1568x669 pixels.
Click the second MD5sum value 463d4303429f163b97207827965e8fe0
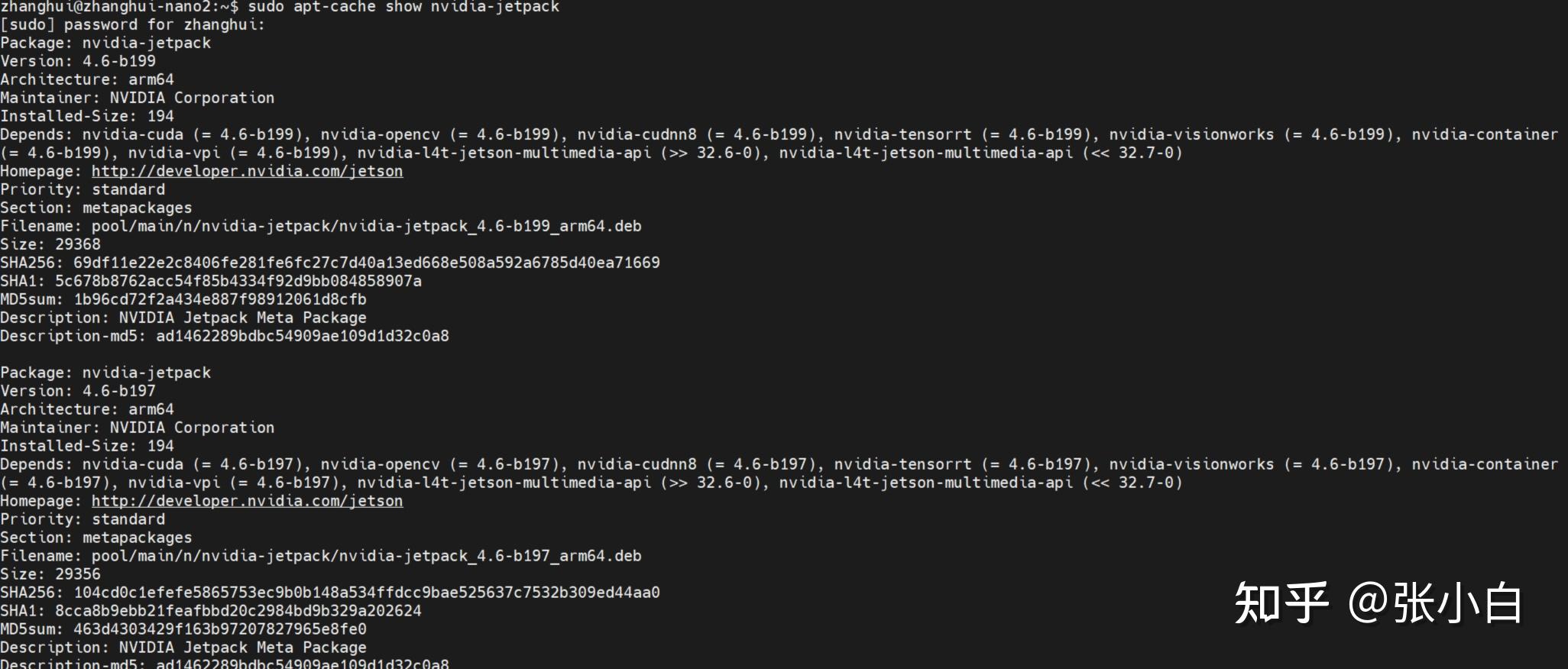tap(220, 629)
